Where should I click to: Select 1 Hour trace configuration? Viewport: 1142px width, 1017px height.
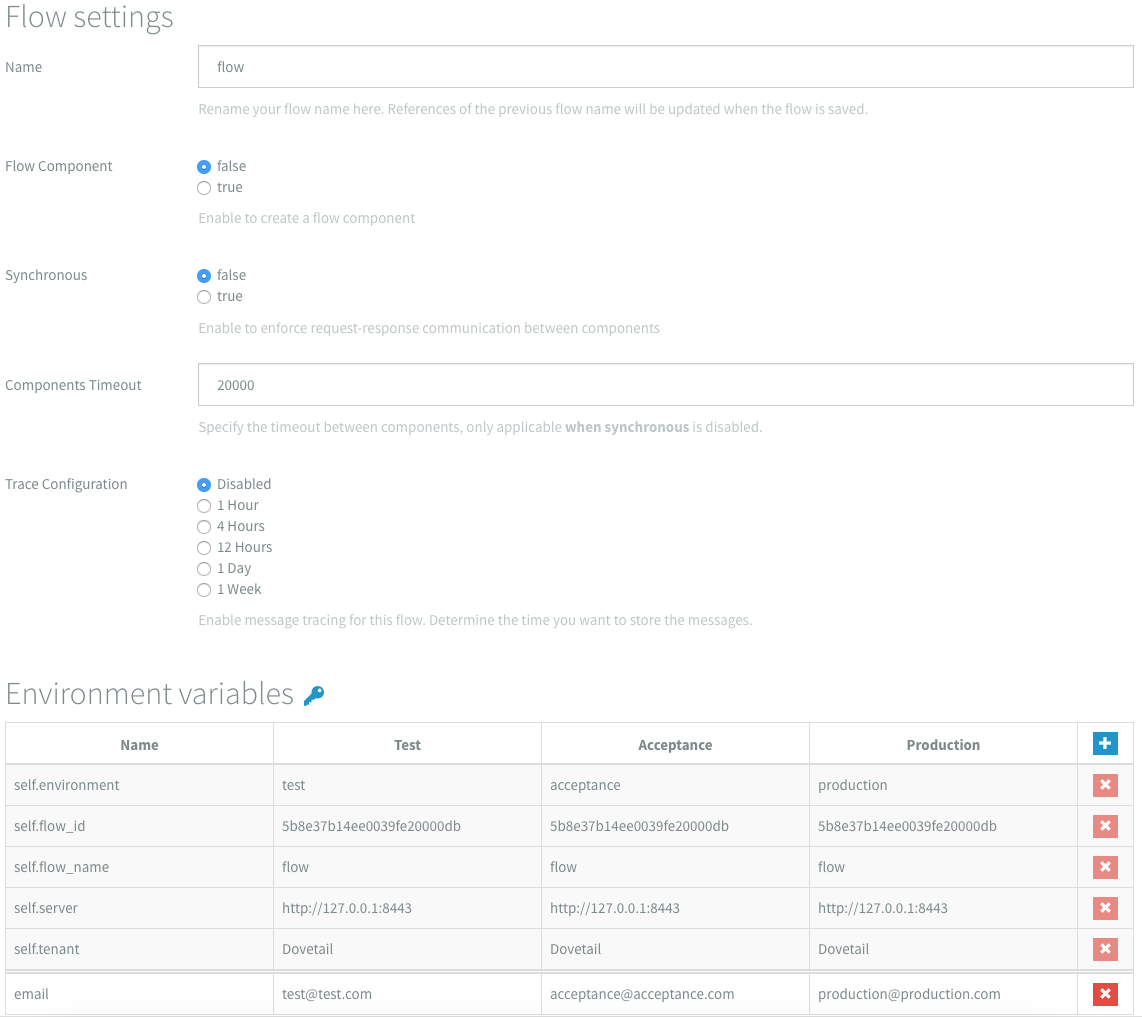[x=204, y=506]
